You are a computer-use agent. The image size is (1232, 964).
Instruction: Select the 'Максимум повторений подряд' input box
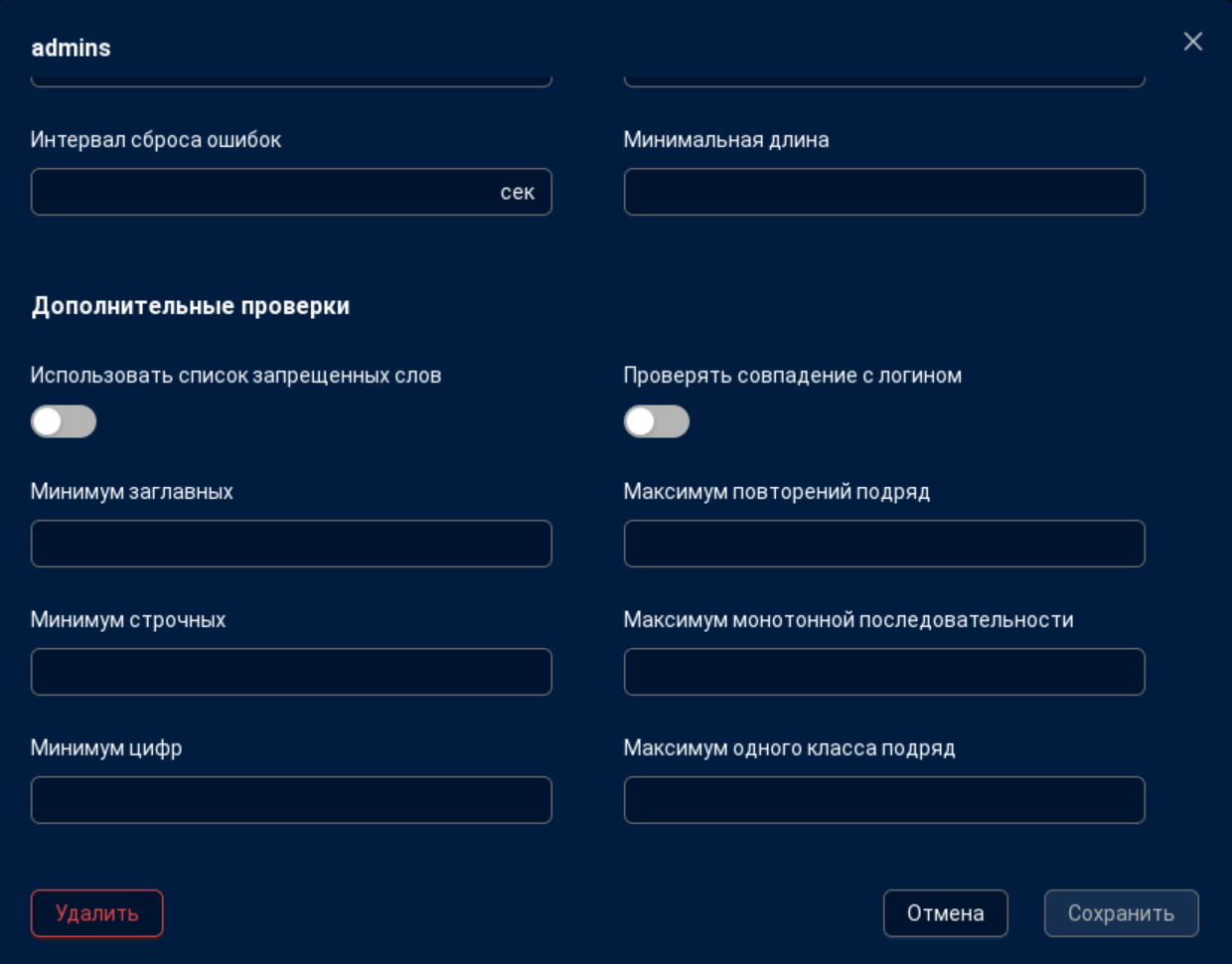[883, 544]
